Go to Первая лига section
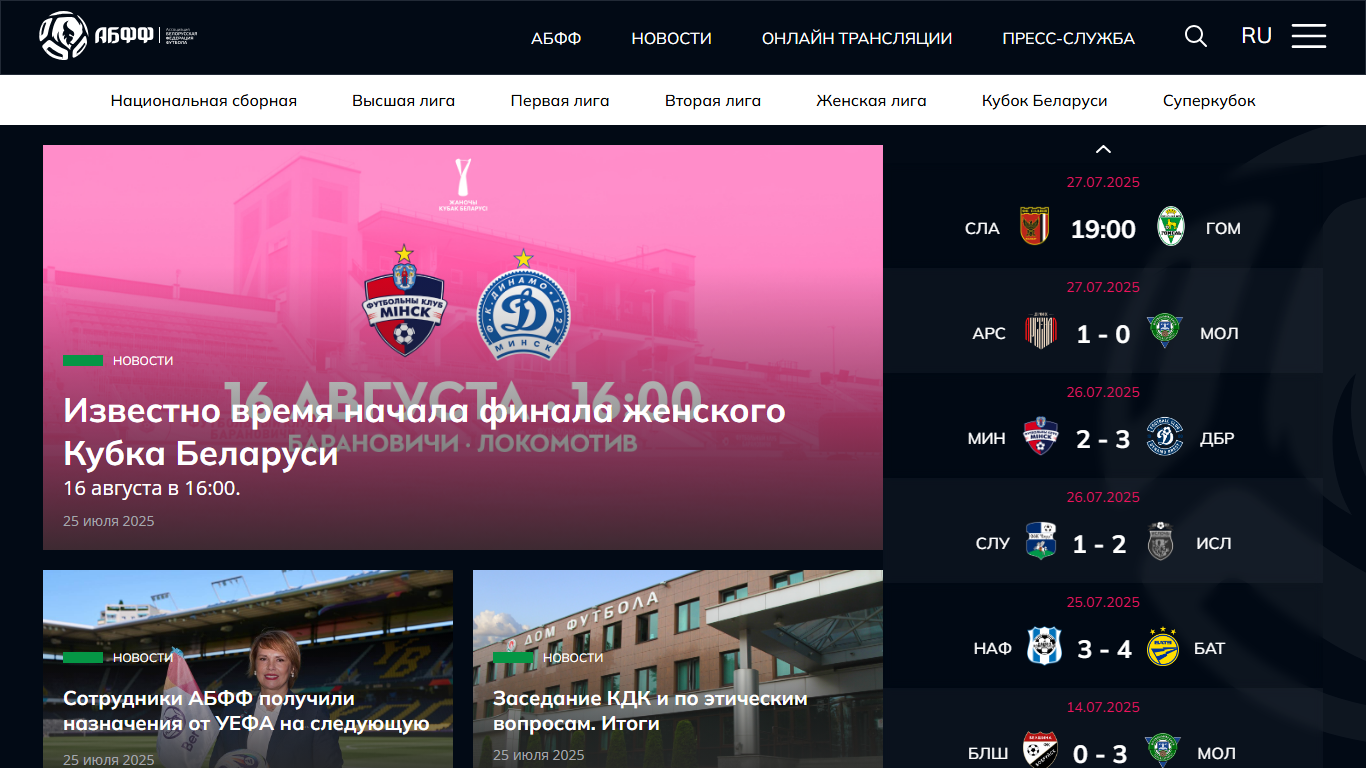This screenshot has width=1366, height=768. [560, 100]
